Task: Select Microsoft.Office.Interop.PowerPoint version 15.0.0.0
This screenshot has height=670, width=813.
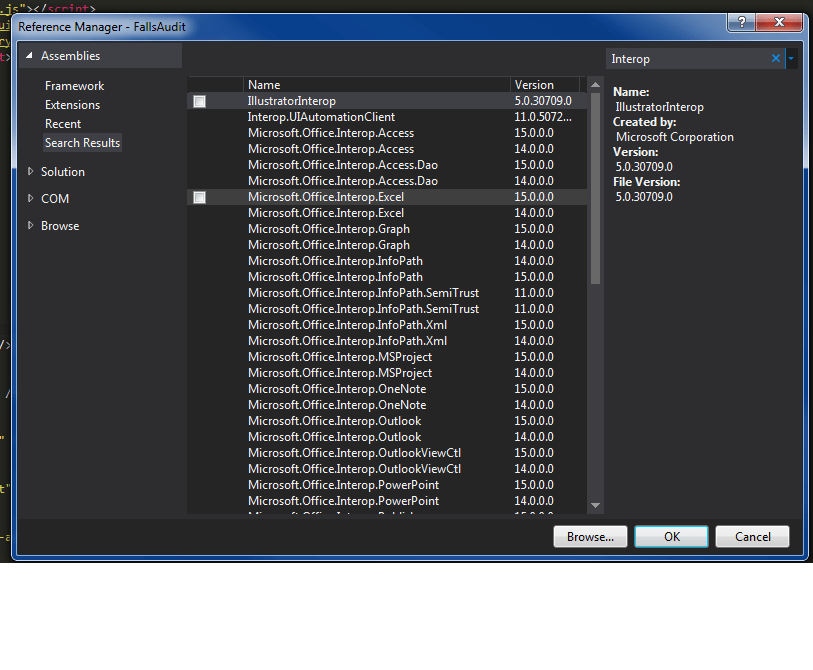Action: point(387,485)
